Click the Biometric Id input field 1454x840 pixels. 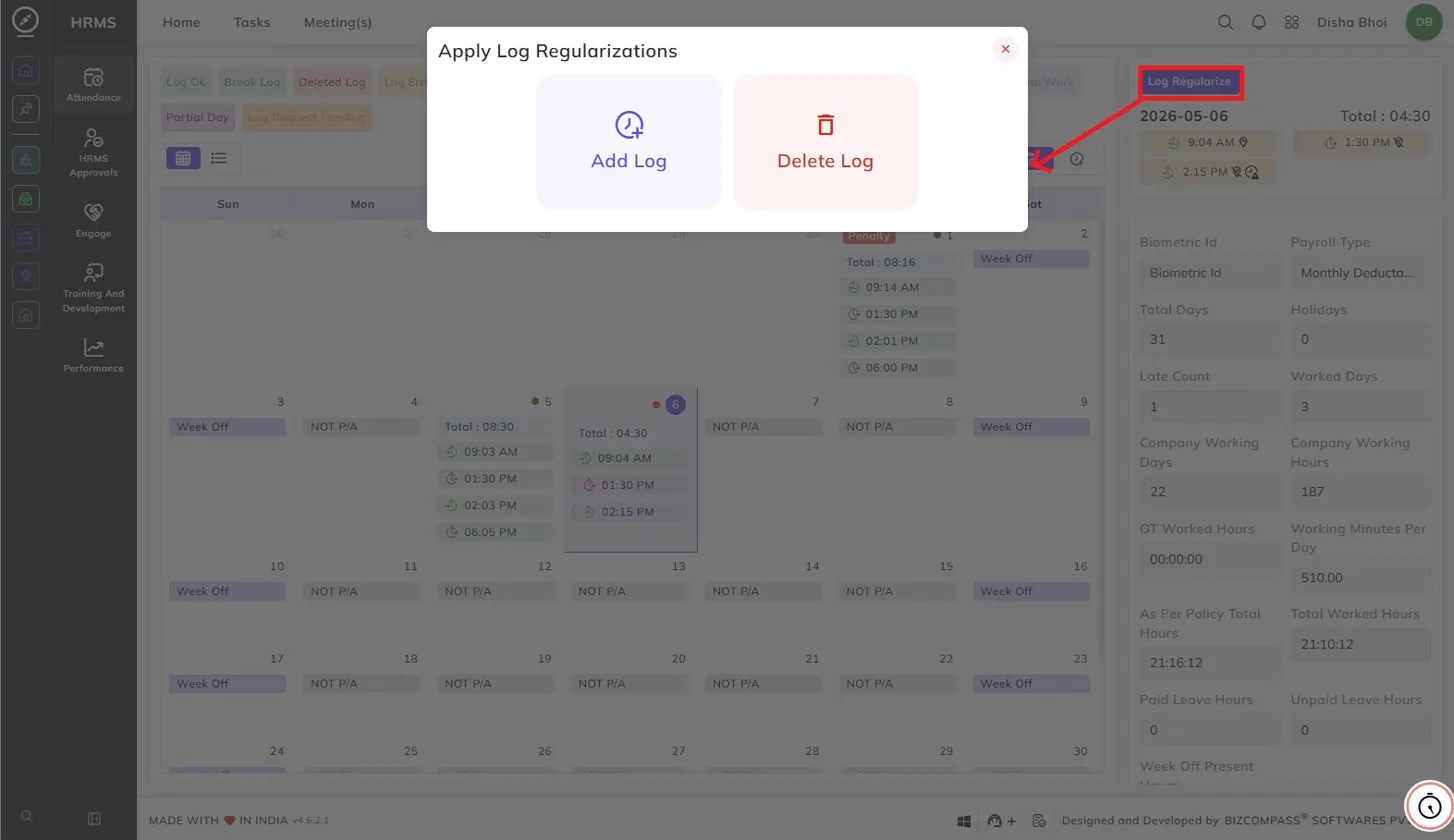(x=1210, y=273)
